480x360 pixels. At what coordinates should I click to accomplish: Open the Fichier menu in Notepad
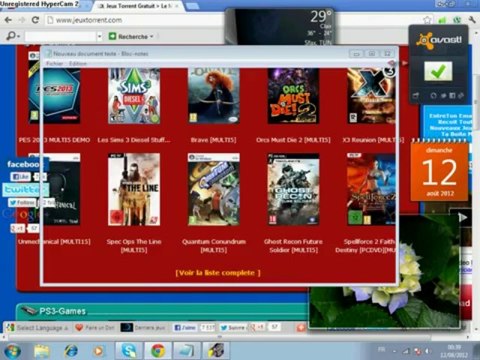55,63
